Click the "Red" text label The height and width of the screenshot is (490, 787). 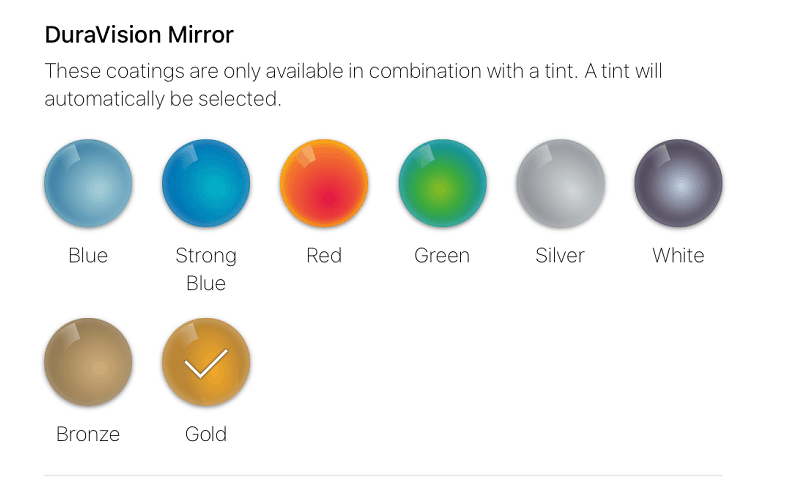coord(324,256)
